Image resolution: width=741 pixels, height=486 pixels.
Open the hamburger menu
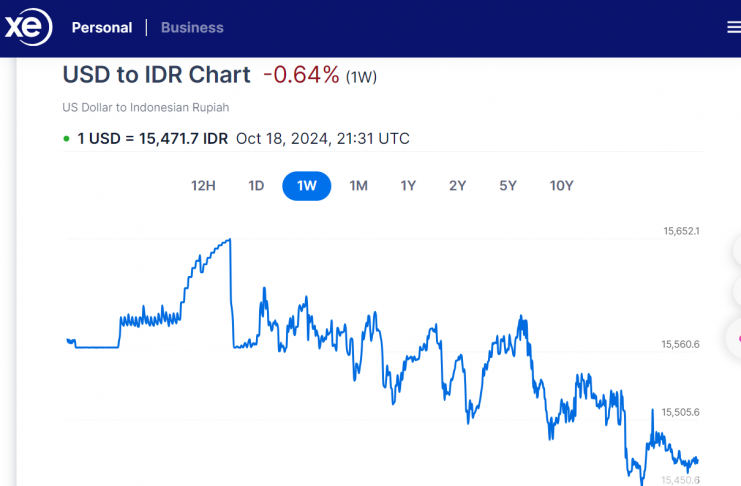click(x=733, y=28)
